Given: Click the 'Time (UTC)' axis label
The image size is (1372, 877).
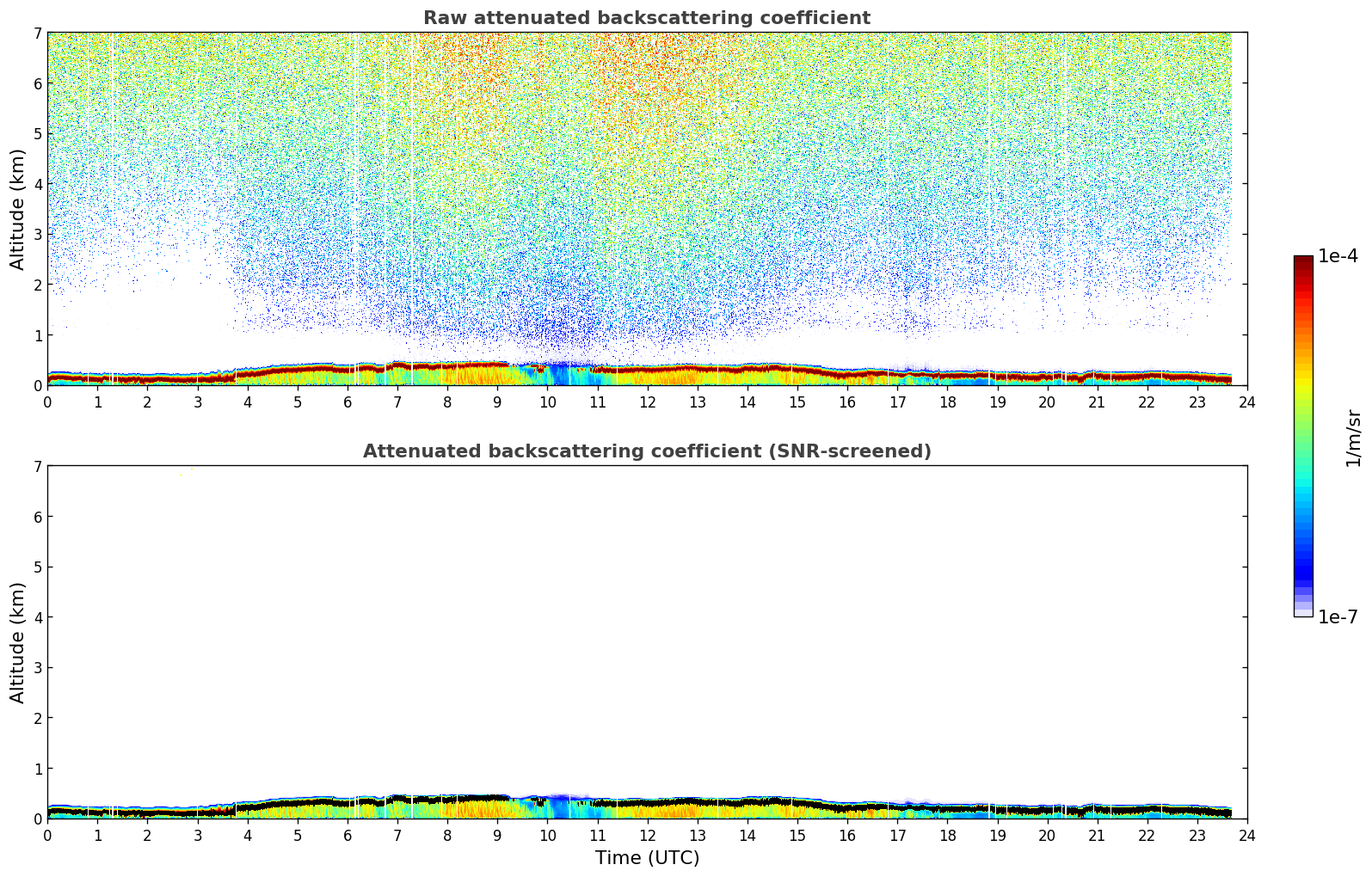Looking at the screenshot, I should point(647,858).
